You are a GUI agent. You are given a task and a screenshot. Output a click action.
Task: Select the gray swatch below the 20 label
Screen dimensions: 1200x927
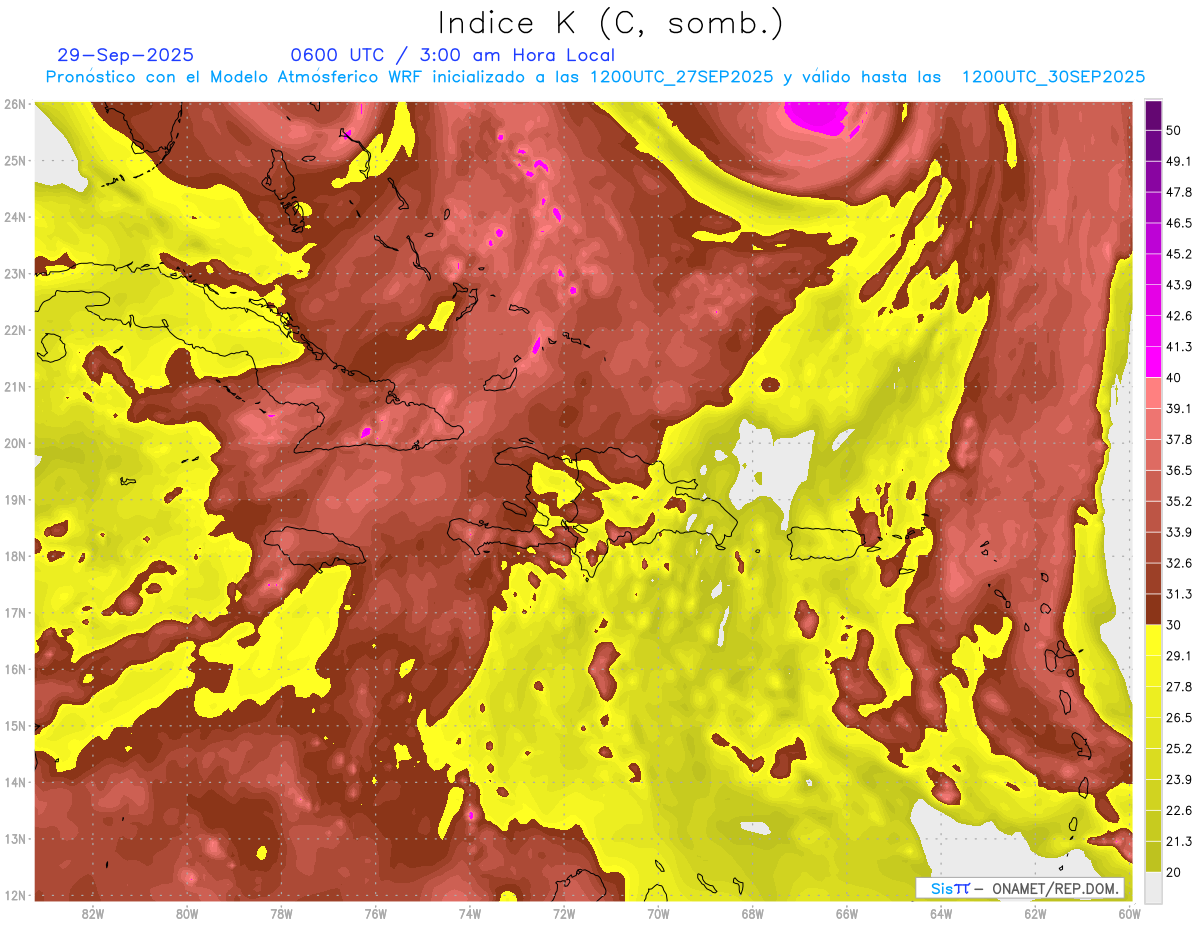[1153, 887]
